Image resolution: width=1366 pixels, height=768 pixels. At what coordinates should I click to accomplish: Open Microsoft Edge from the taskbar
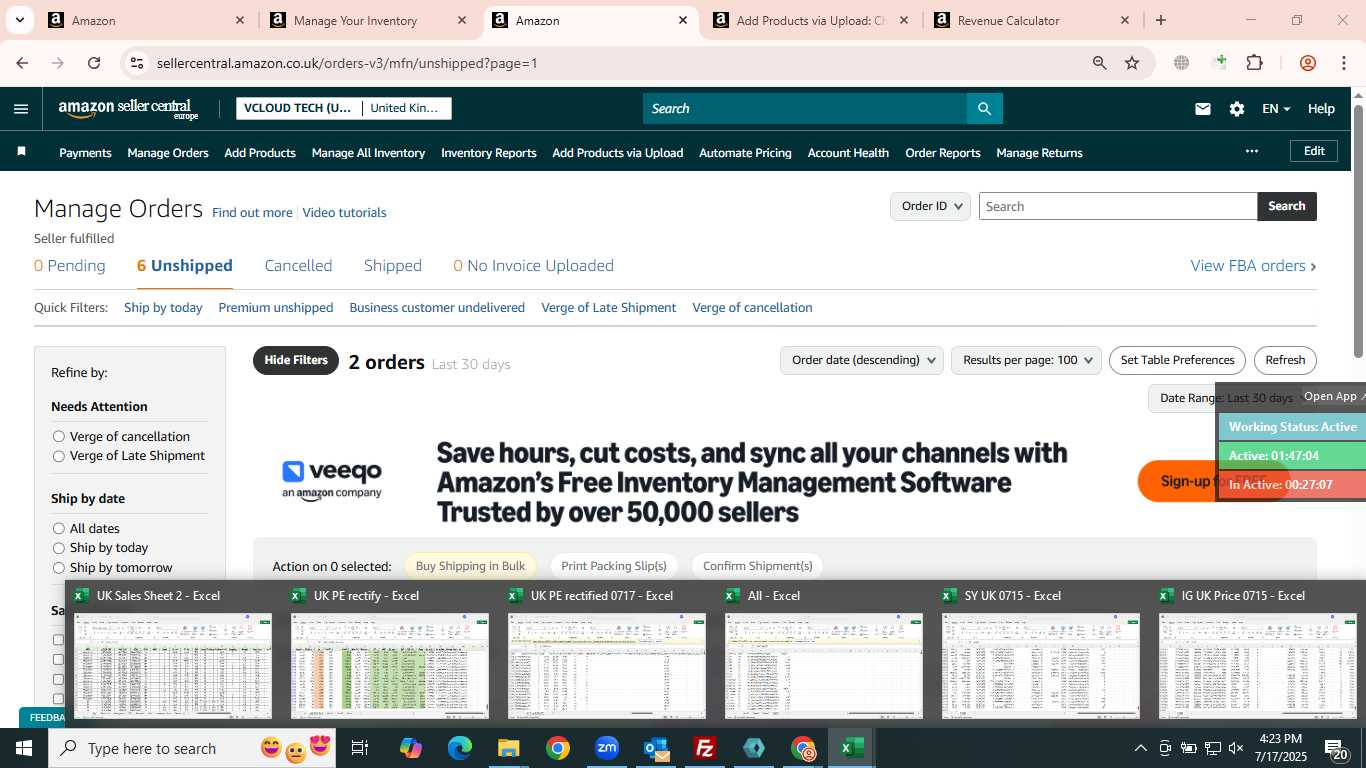click(x=459, y=748)
